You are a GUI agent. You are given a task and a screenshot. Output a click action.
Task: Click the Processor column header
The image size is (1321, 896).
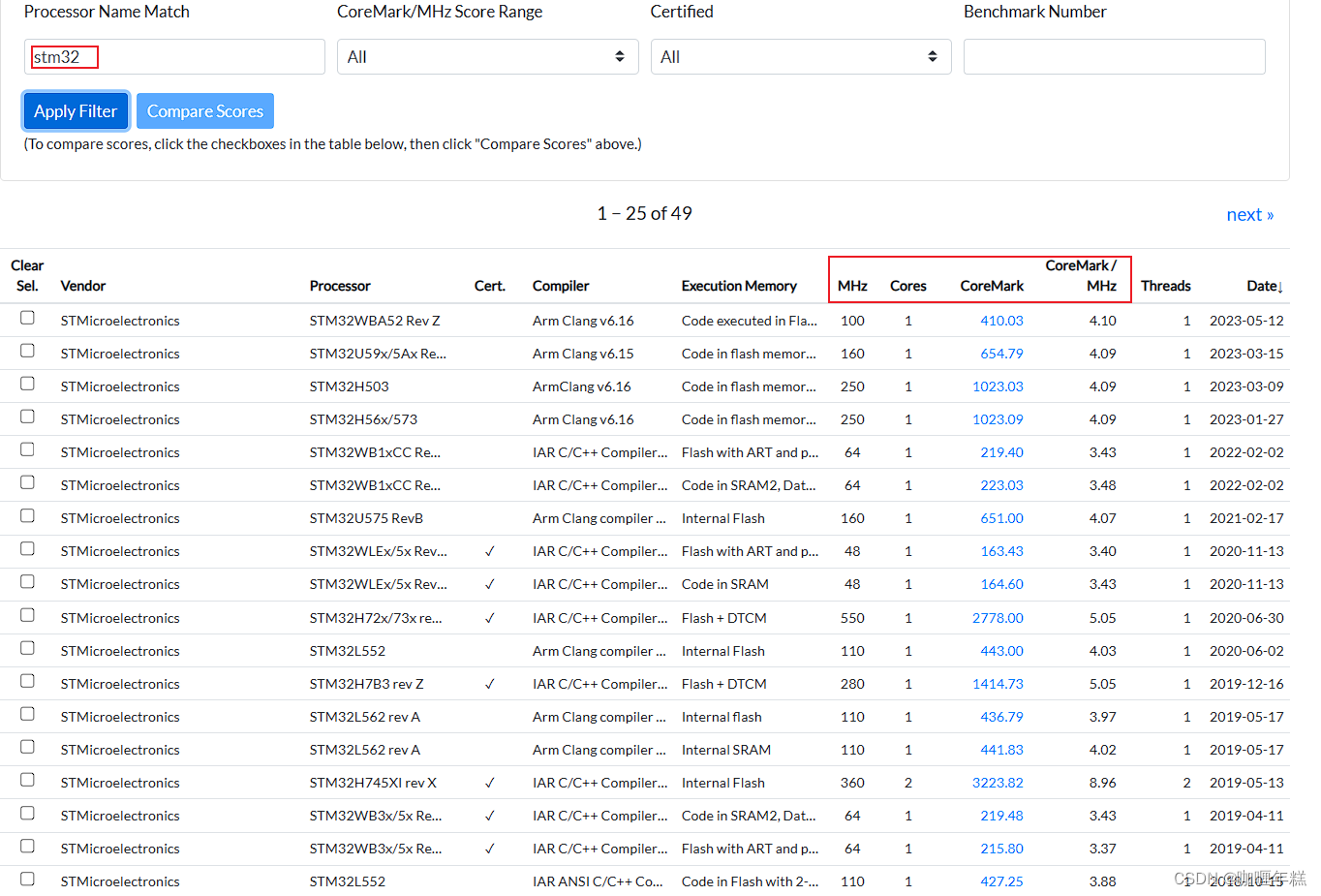(x=340, y=286)
